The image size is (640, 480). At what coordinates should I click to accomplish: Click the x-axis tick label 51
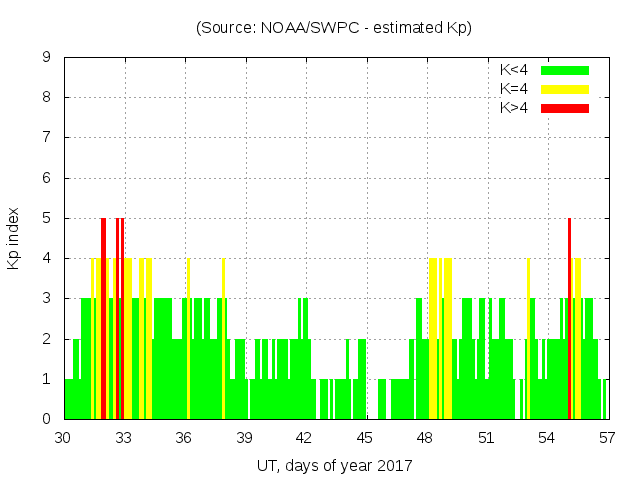(x=486, y=437)
